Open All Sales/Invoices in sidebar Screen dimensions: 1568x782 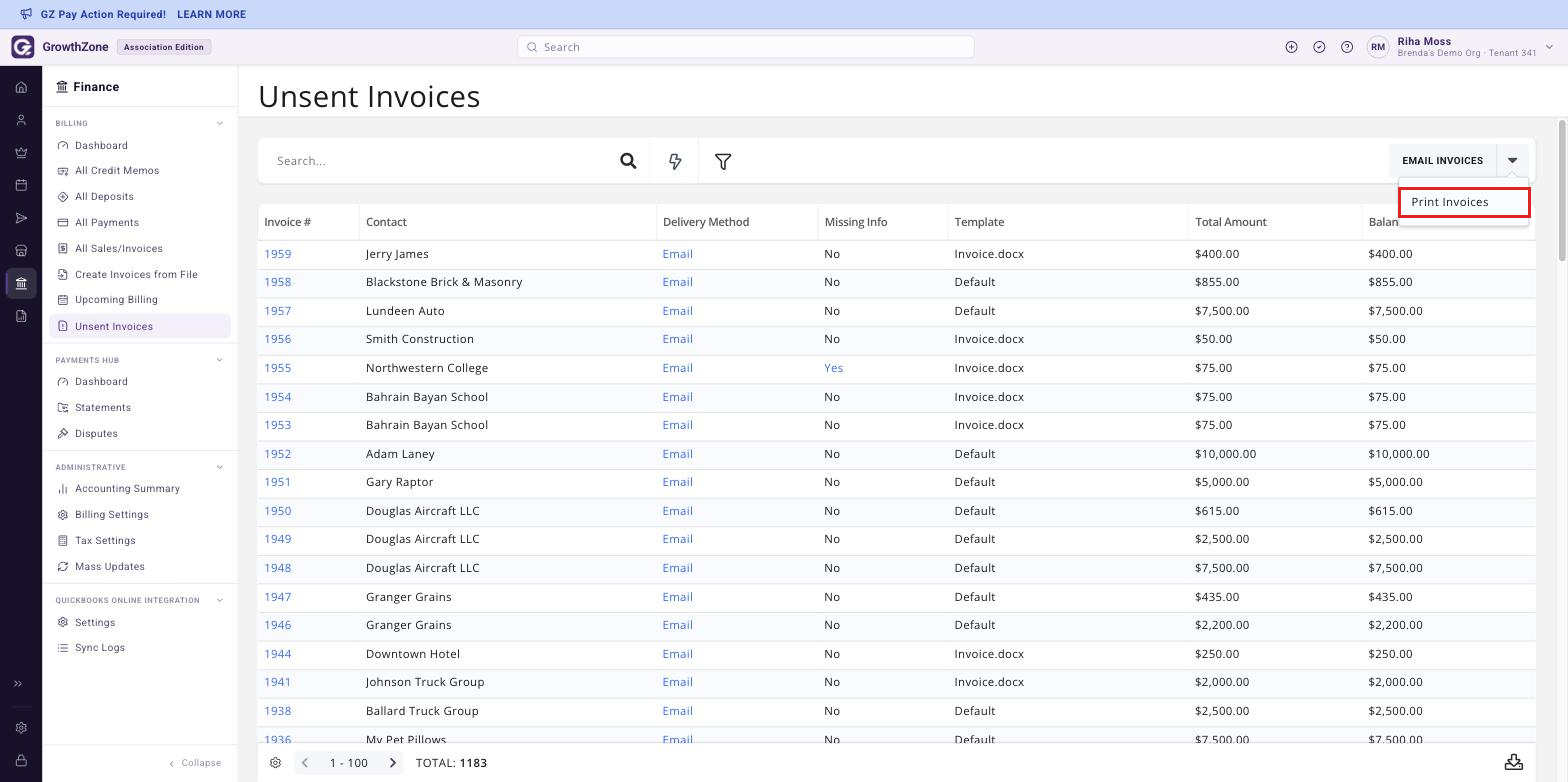pos(118,249)
